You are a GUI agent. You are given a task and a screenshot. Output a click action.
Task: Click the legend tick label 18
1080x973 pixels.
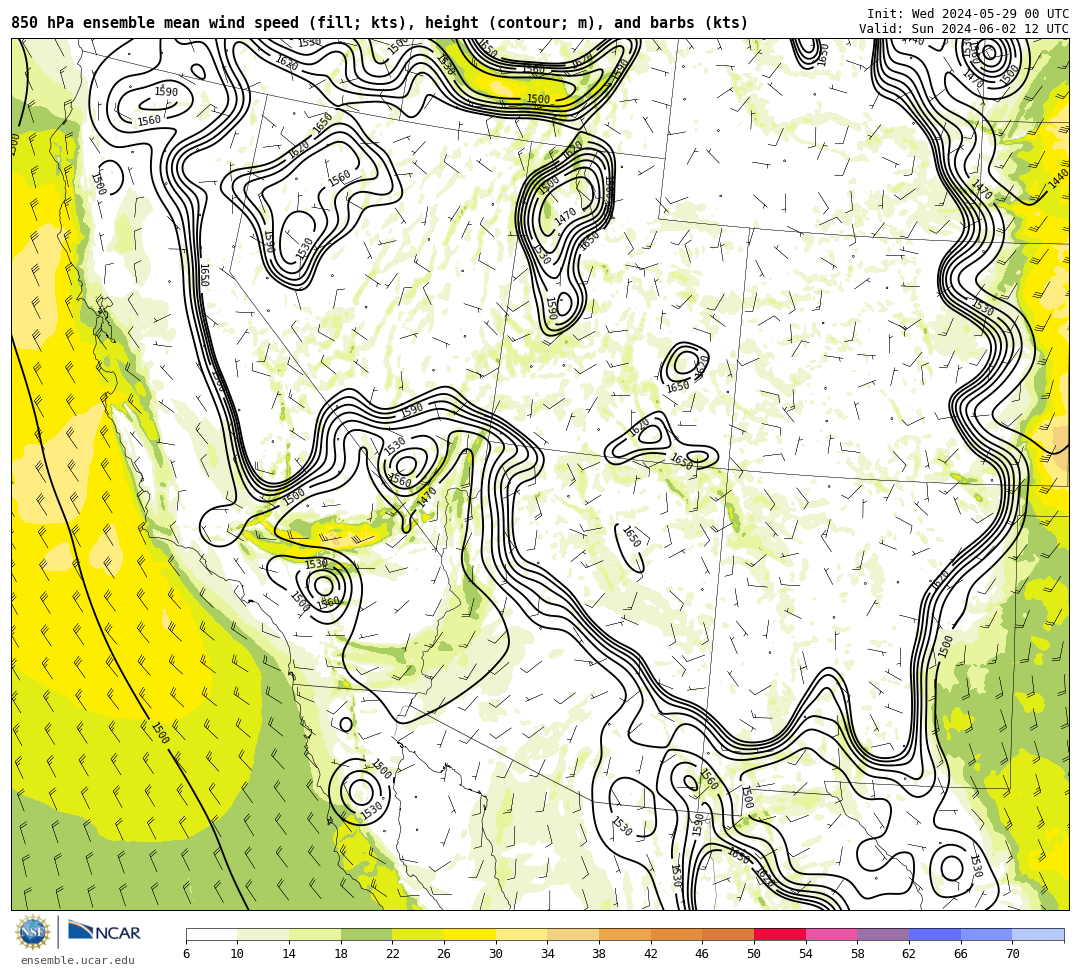point(341,954)
